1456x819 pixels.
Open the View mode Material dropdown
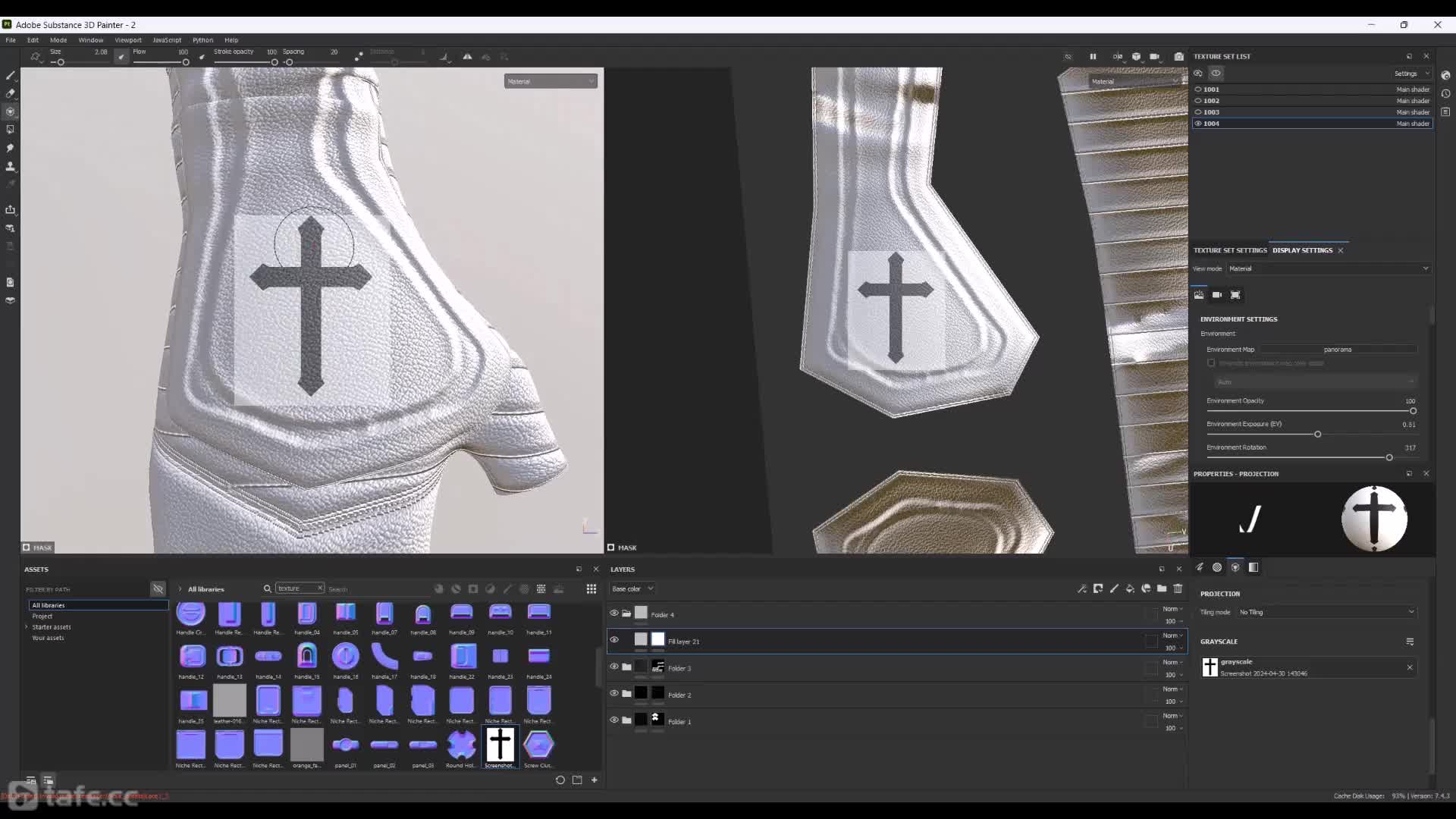(1329, 268)
